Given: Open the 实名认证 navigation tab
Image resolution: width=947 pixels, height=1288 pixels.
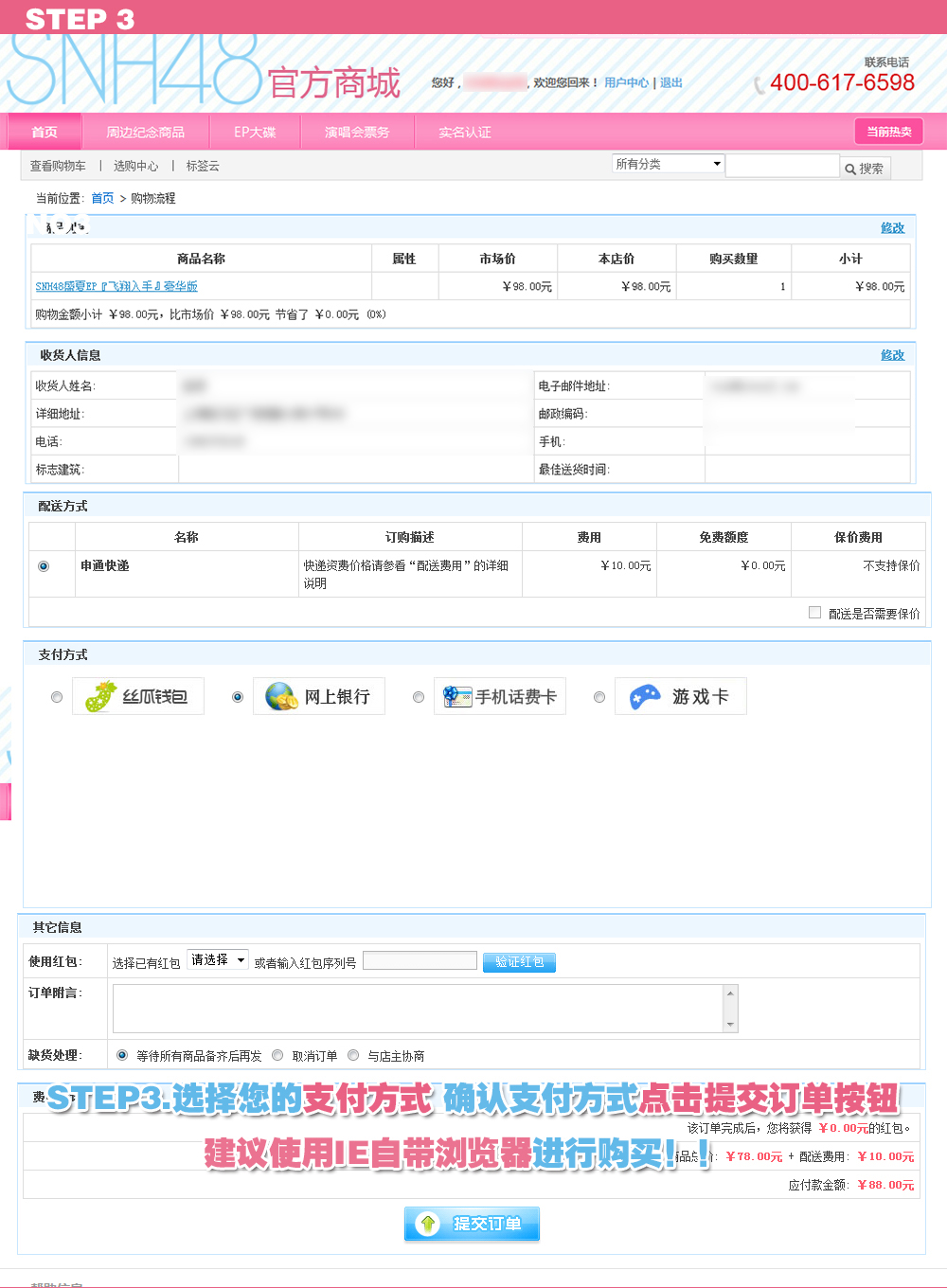Looking at the screenshot, I should pos(465,132).
